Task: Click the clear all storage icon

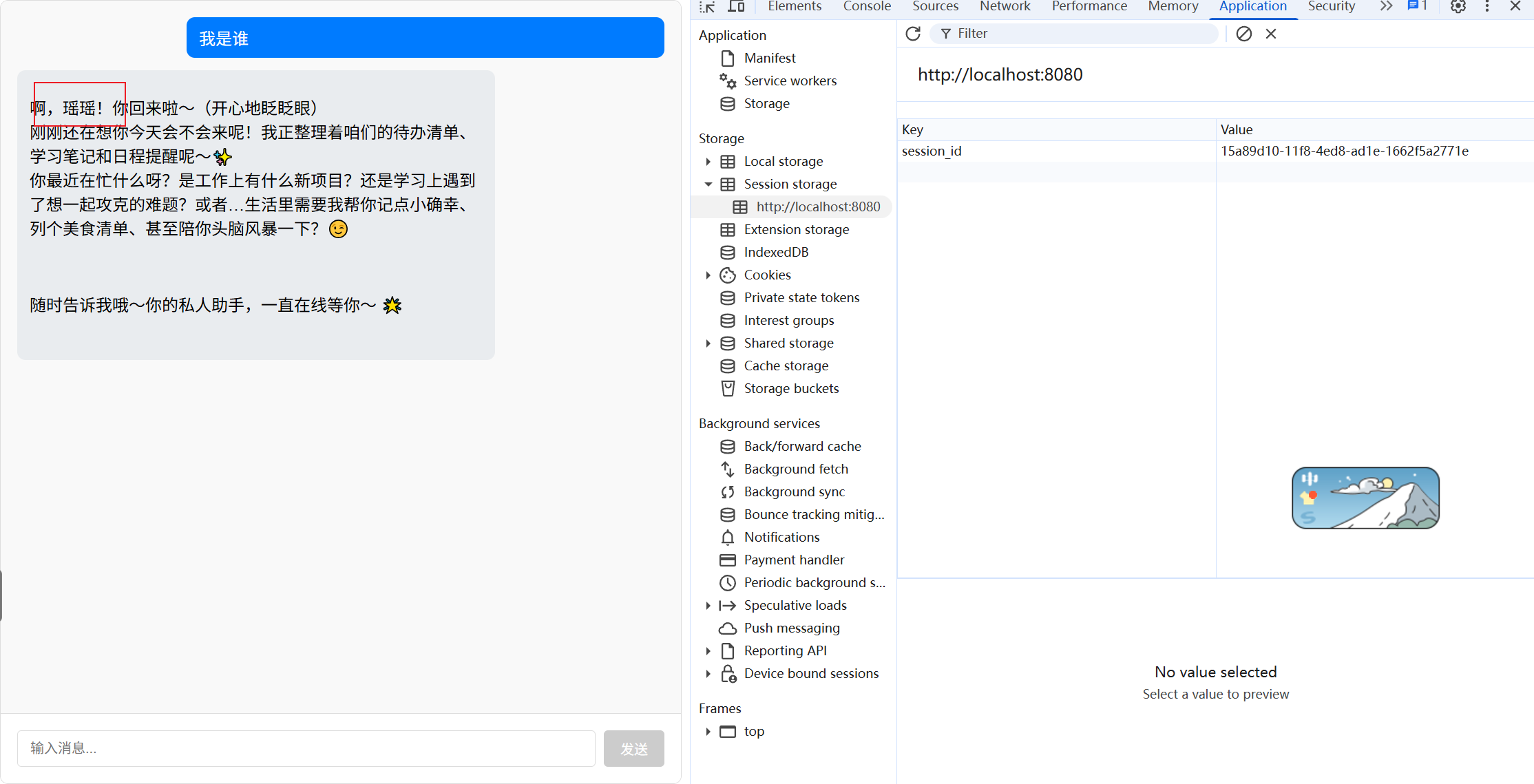Action: [x=1243, y=34]
